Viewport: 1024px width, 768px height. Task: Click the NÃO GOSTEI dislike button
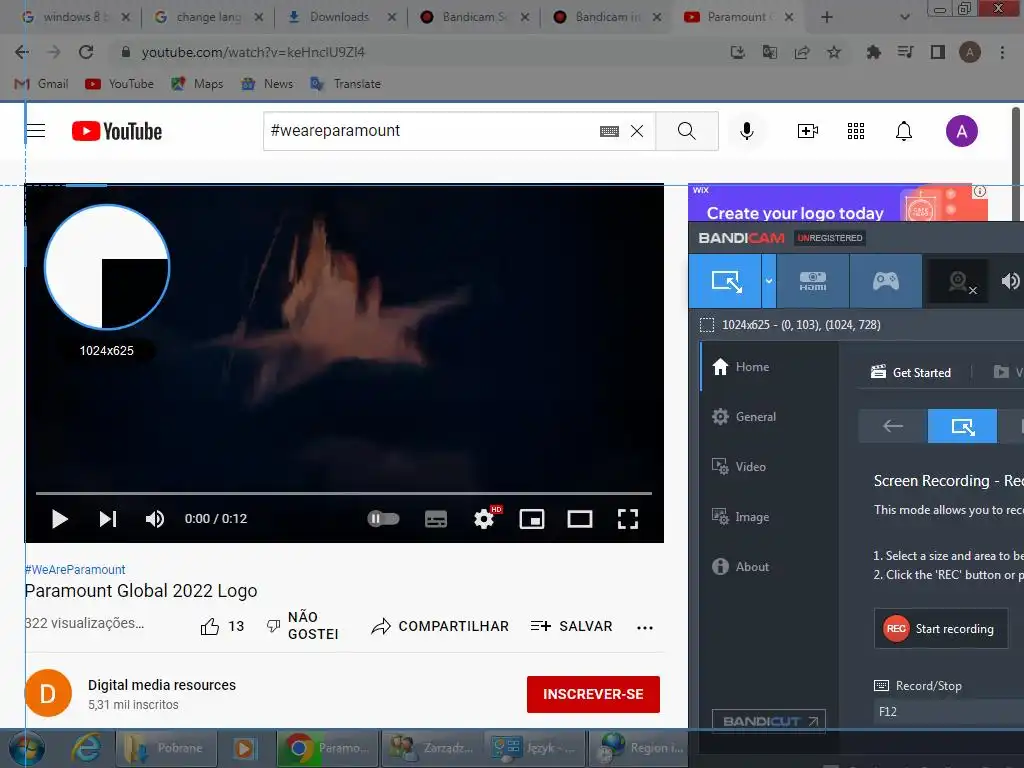point(302,626)
